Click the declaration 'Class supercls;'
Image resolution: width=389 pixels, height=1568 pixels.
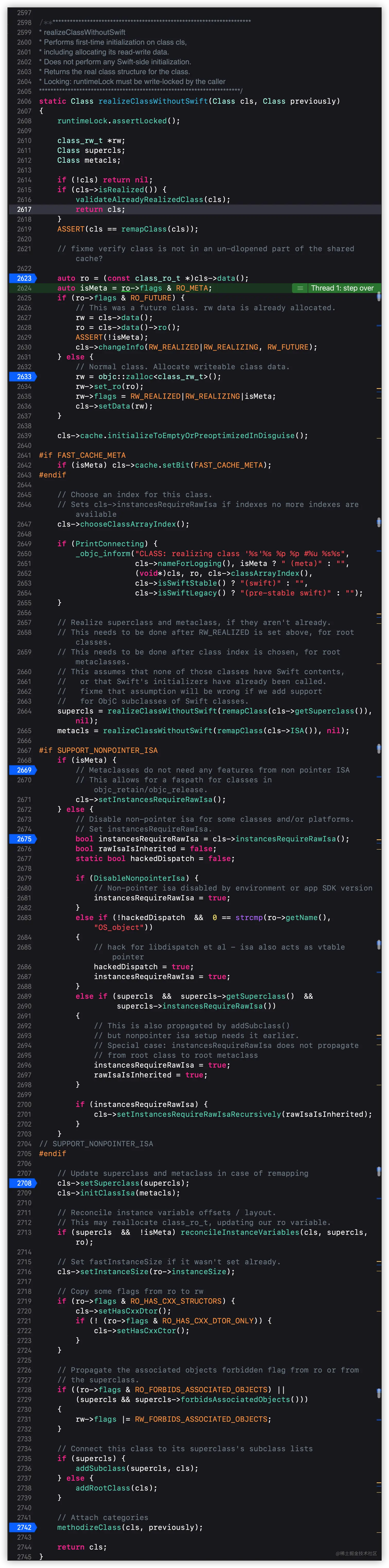point(91,150)
